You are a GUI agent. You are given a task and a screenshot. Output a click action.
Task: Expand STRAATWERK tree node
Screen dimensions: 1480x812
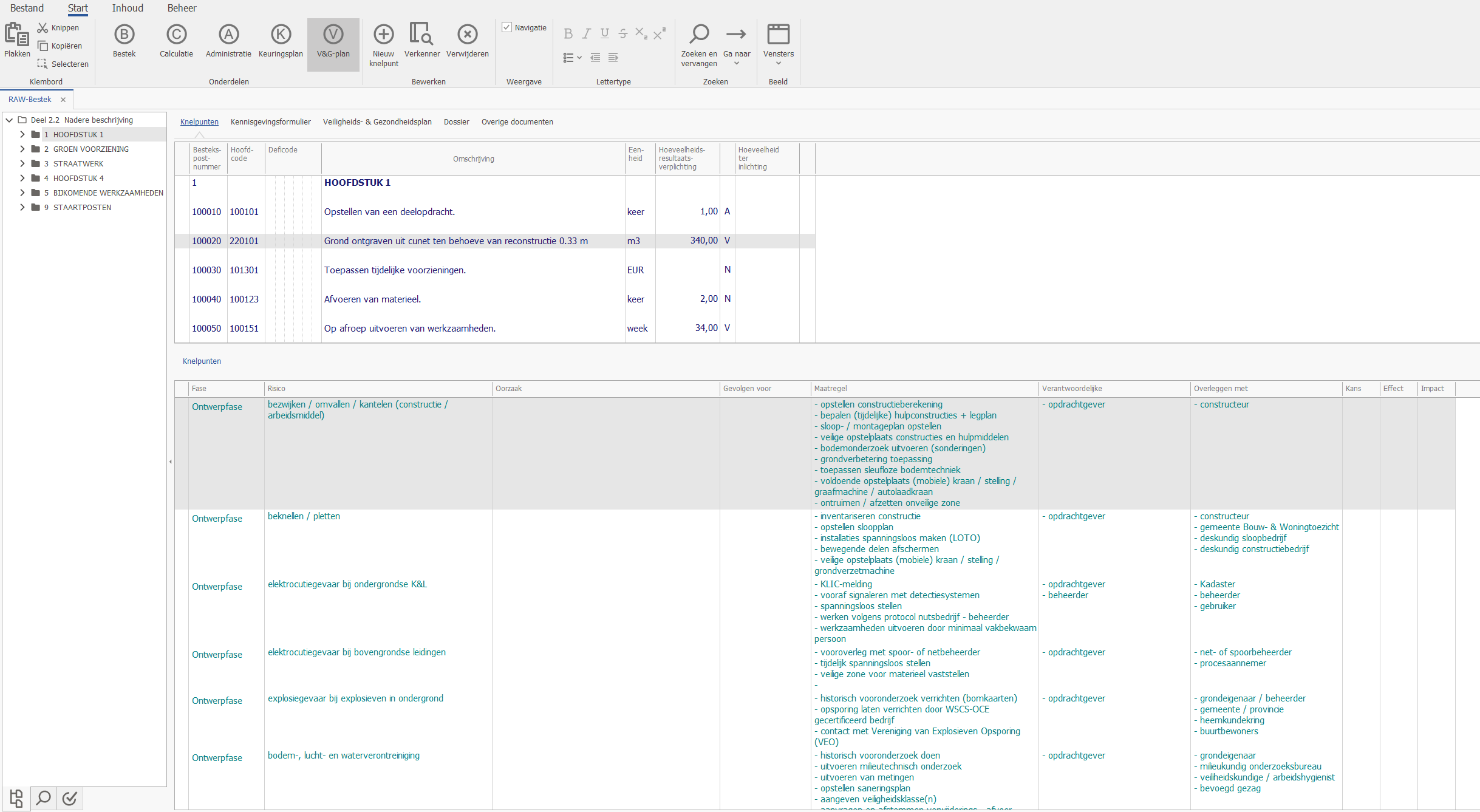pos(22,163)
